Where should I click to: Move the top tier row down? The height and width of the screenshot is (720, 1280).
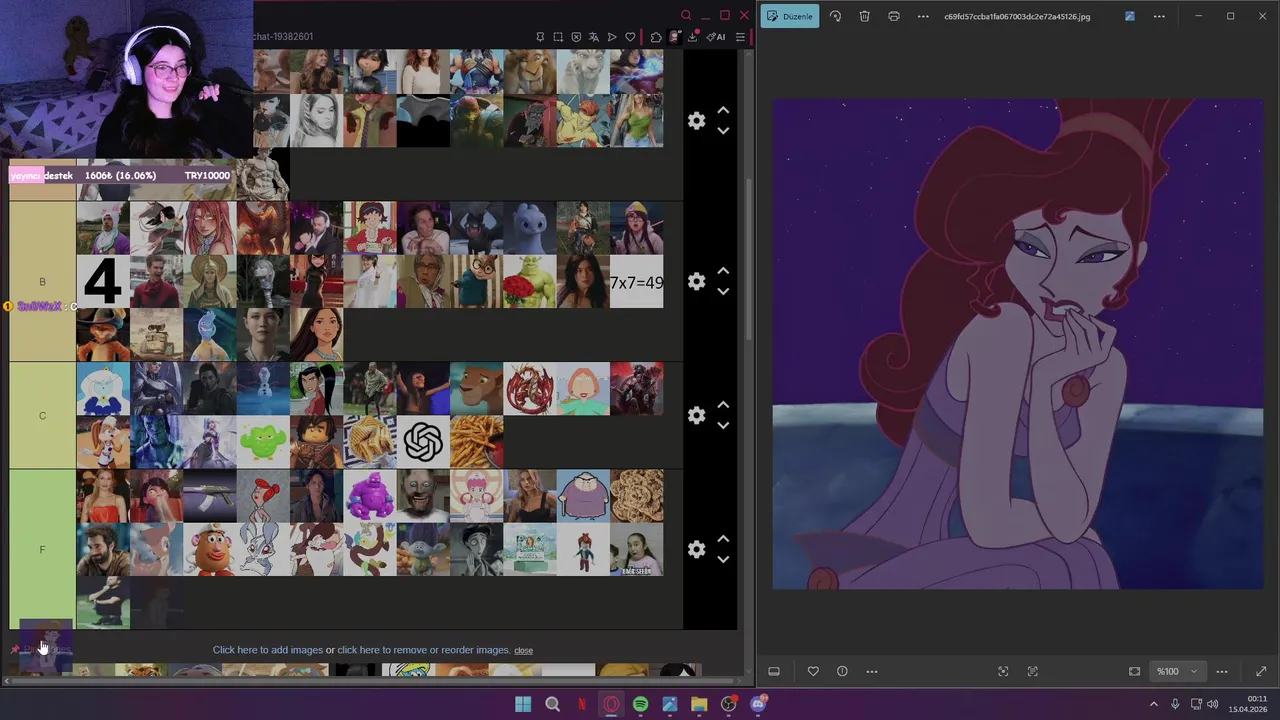[723, 131]
